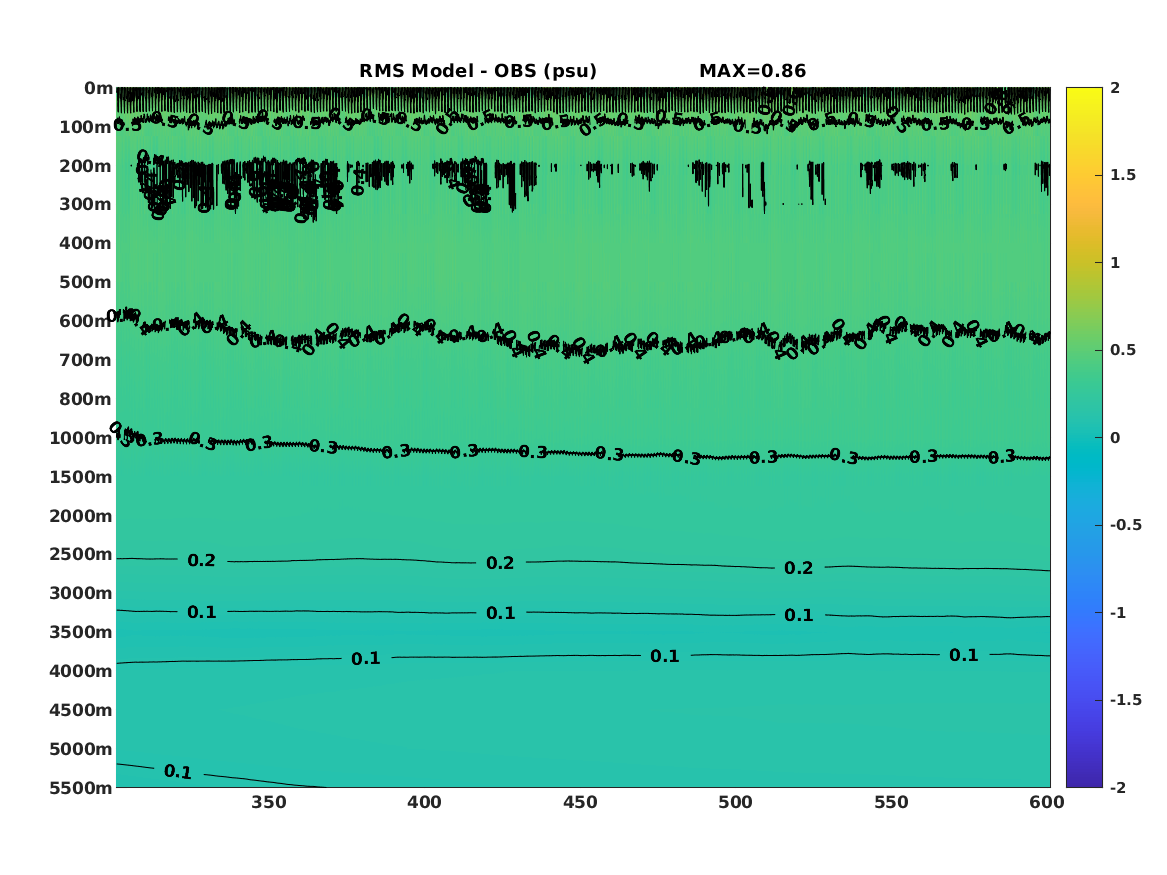The height and width of the screenshot is (875, 1167).
Task: Click the '400m' depth axis label
Action: pos(86,243)
